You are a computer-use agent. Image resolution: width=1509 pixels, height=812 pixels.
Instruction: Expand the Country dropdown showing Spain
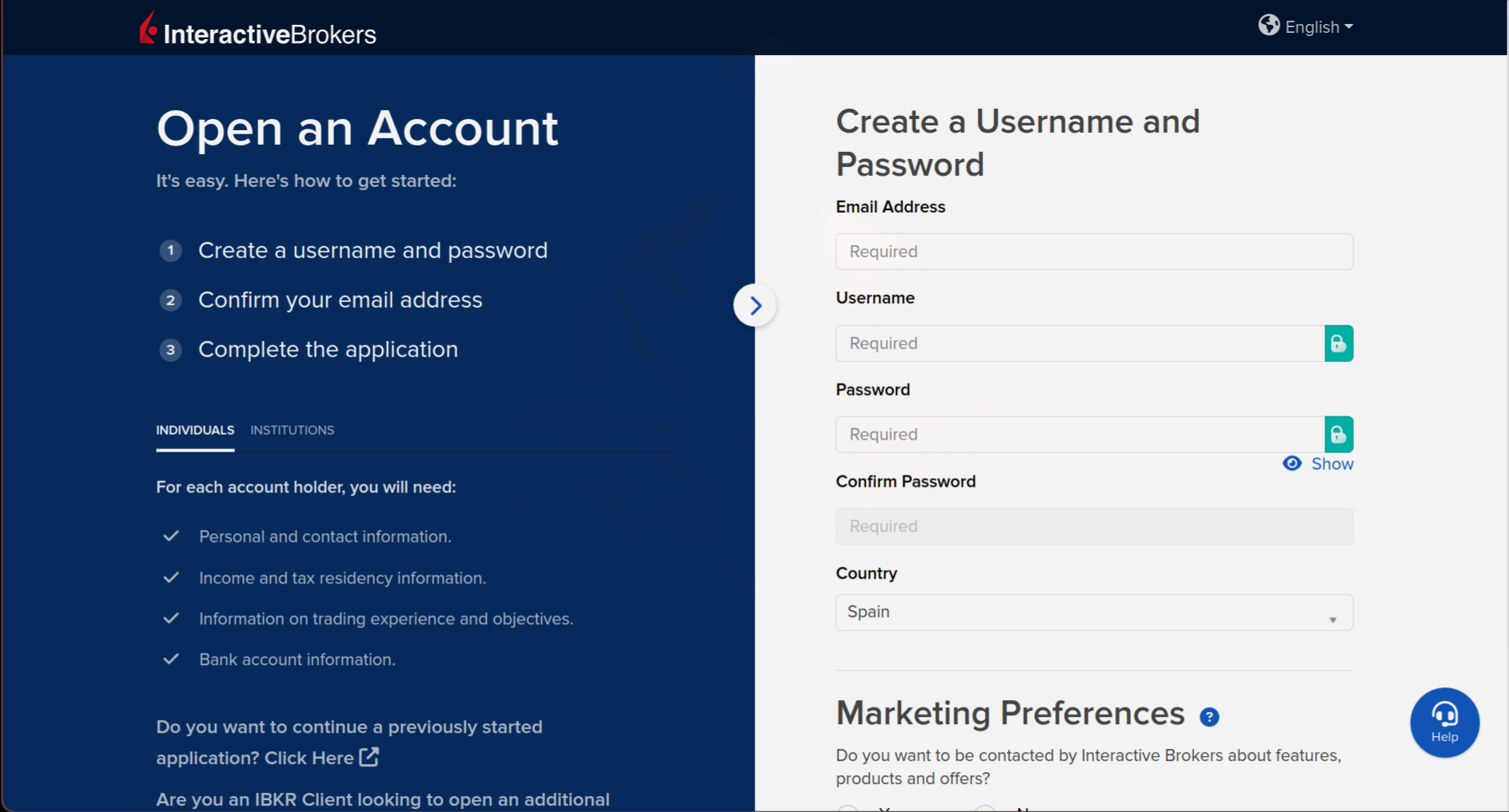1093,612
